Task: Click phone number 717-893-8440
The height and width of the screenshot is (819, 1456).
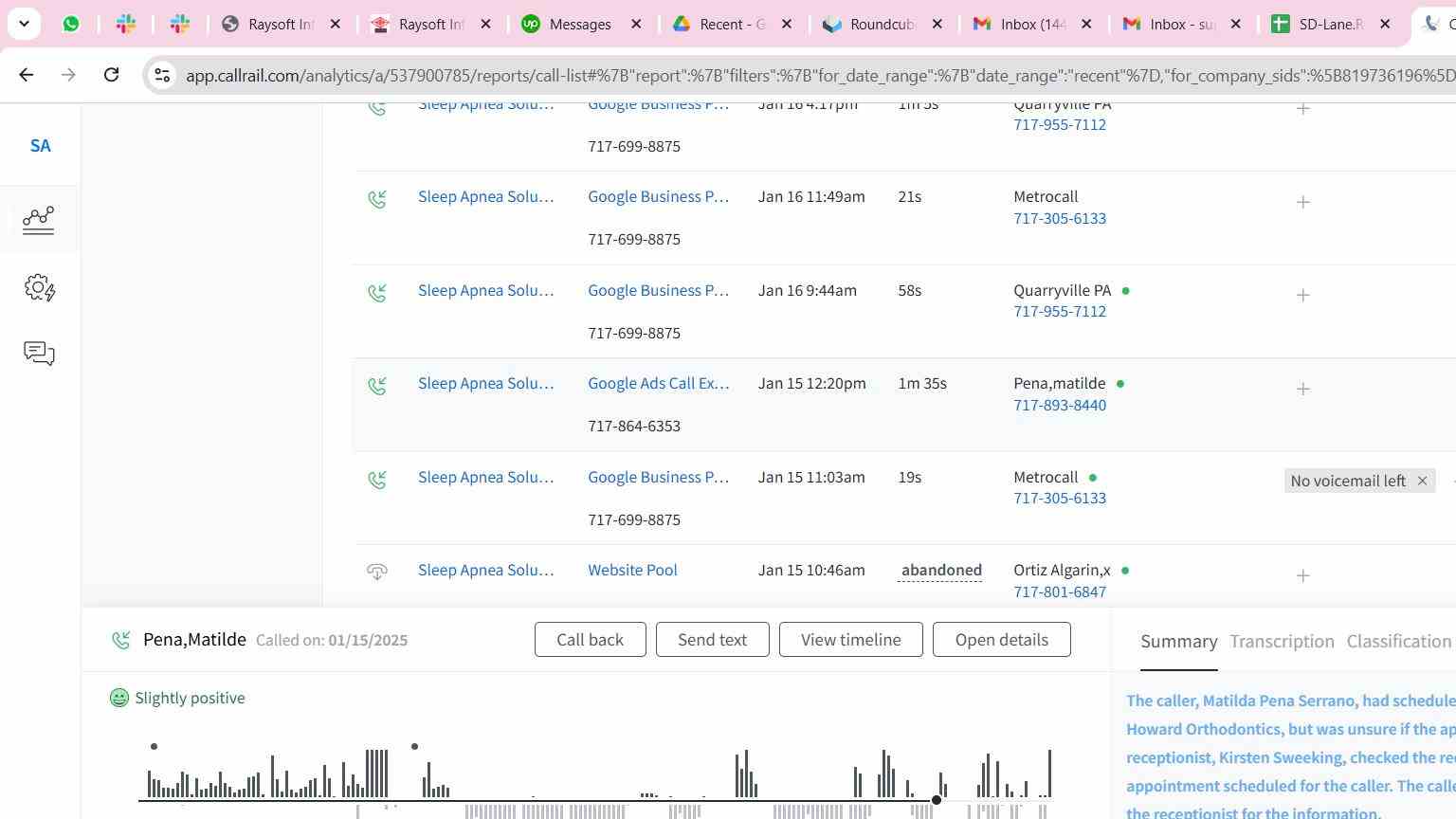Action: click(1060, 406)
